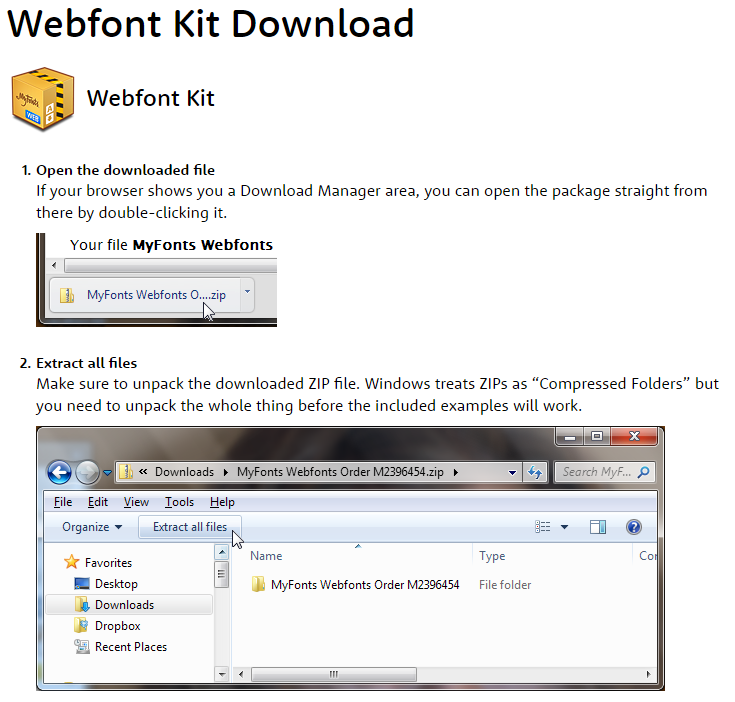
Task: Click the Webfont Kit box icon
Action: click(x=43, y=98)
